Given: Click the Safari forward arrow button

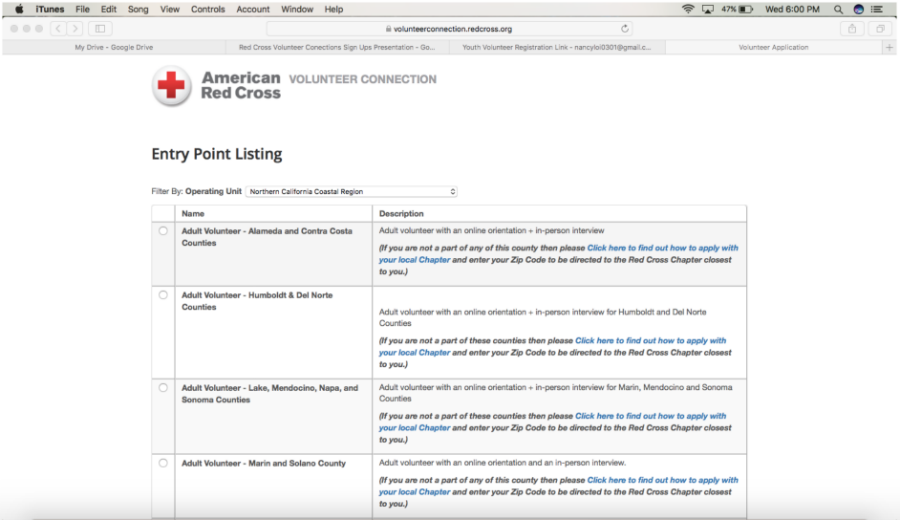Looking at the screenshot, I should (74, 29).
